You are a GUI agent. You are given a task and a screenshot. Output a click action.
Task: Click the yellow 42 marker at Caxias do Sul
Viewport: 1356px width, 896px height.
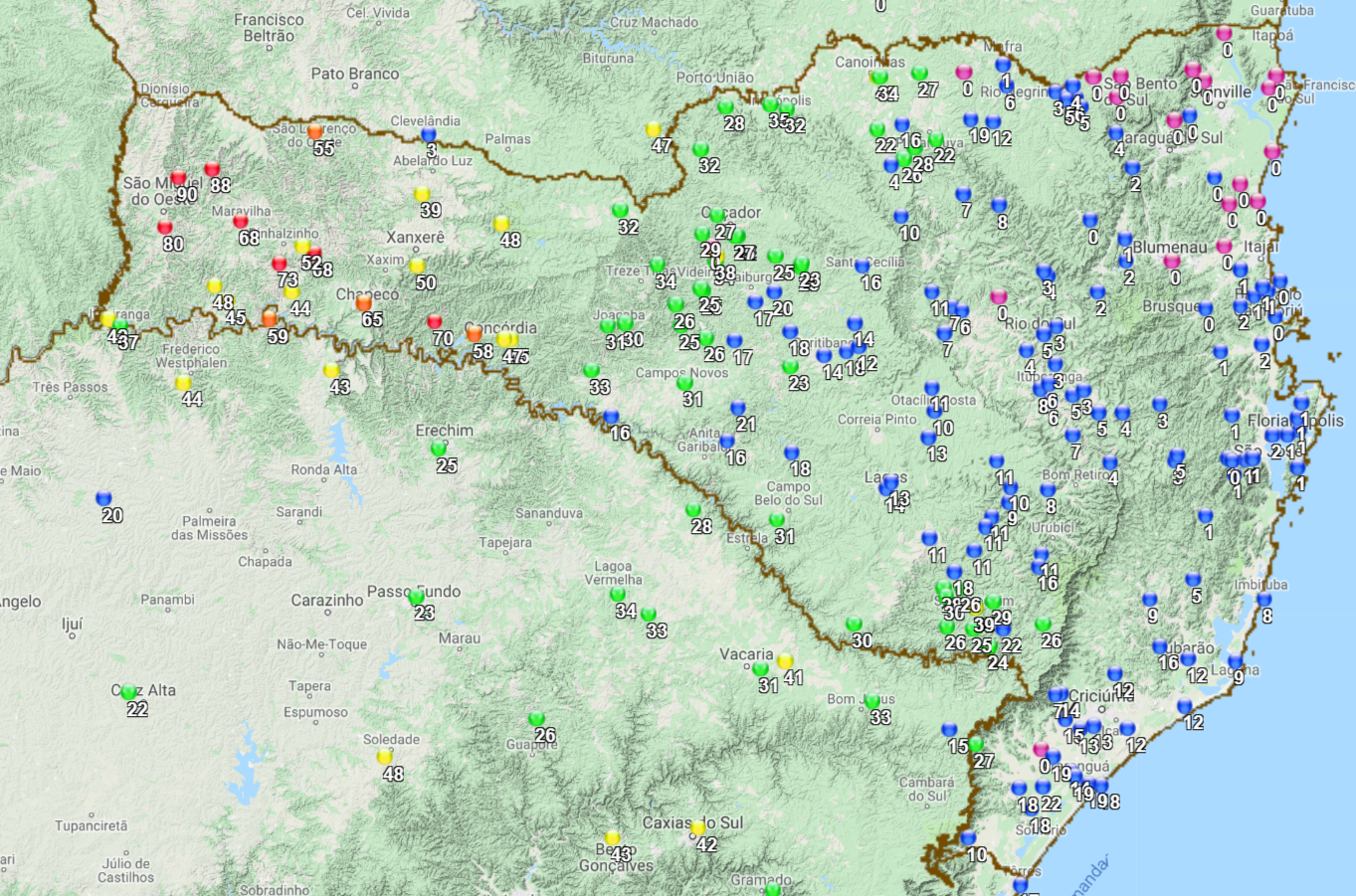[x=698, y=828]
